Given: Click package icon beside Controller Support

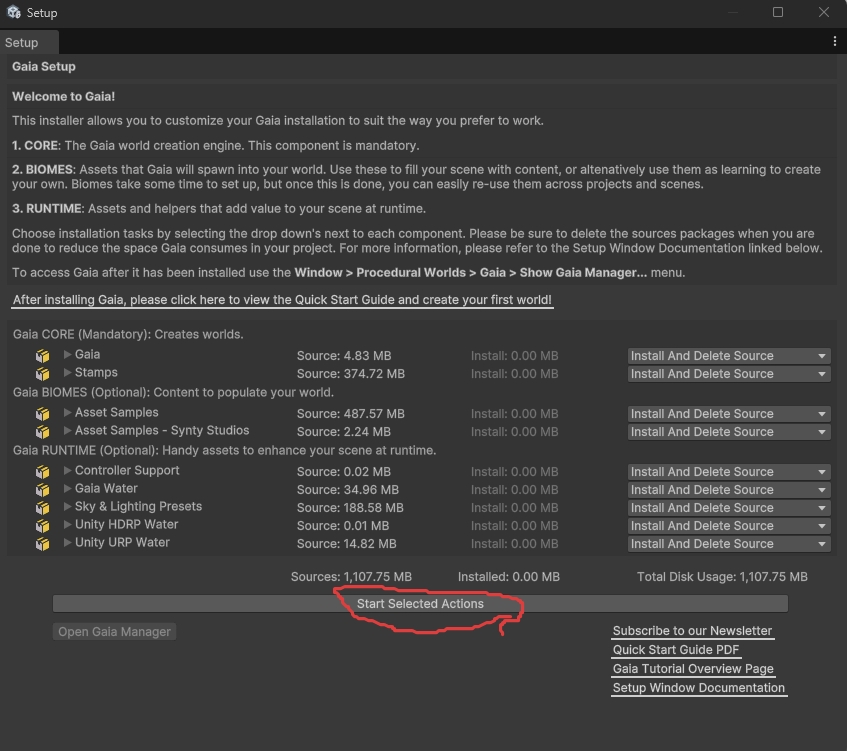Looking at the screenshot, I should click(43, 472).
